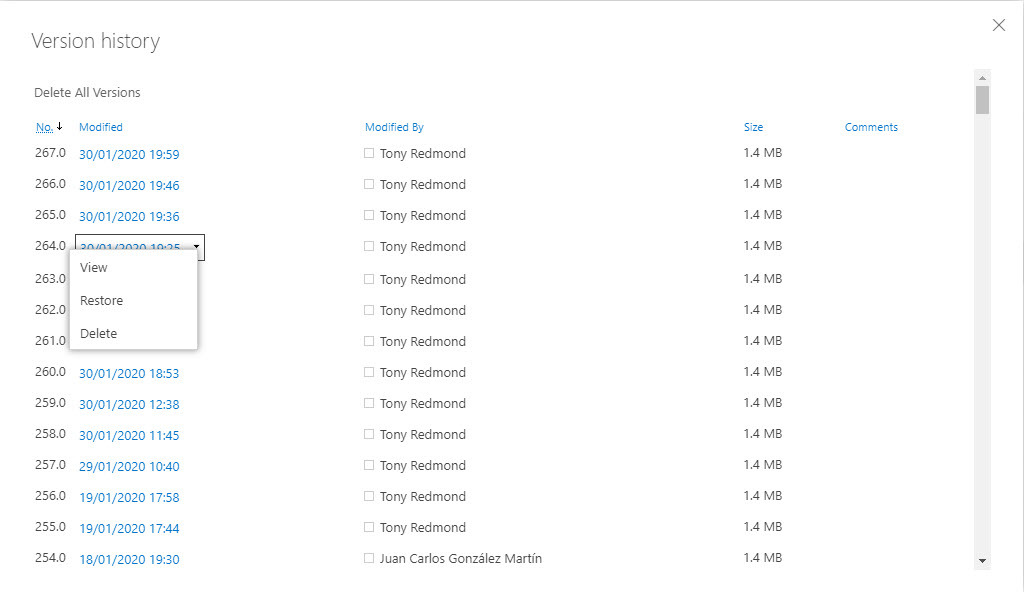
Task: Click Delete All Versions
Action: pyautogui.click(x=87, y=92)
